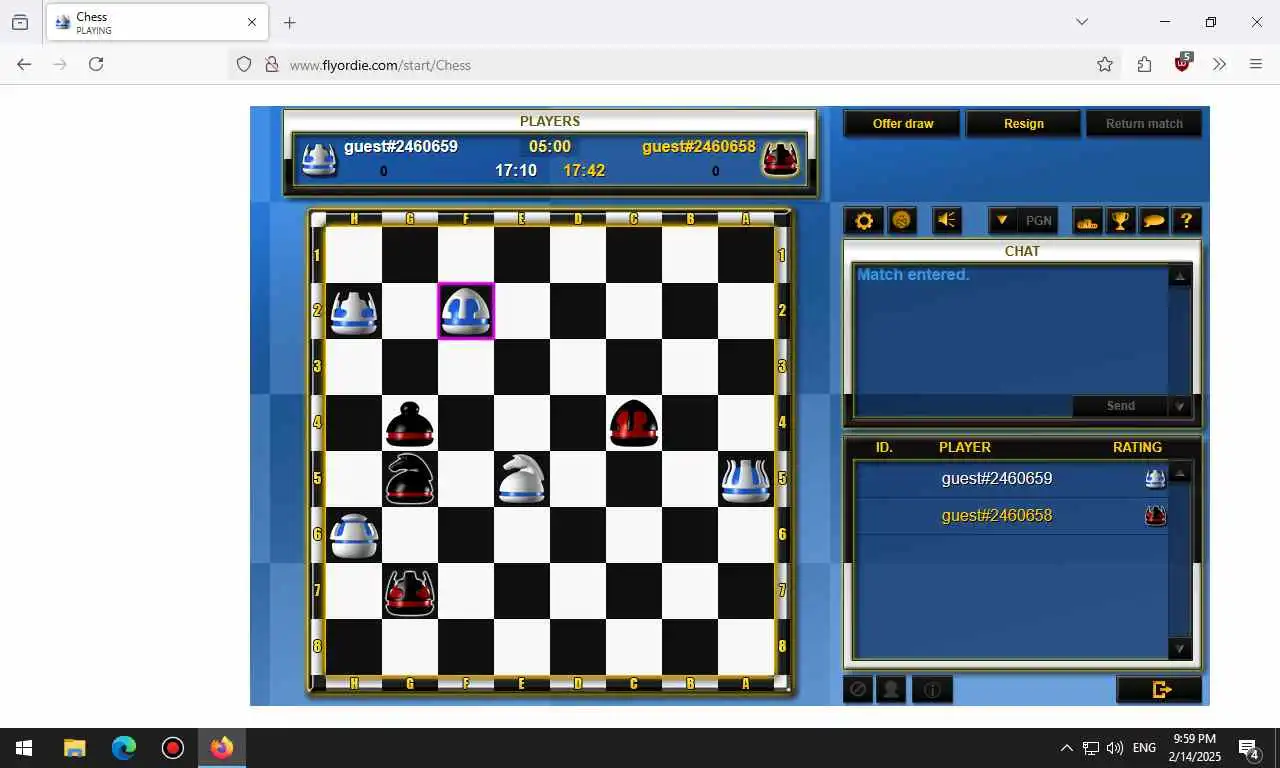1280x768 pixels.
Task: Select guest#2460659 in the player list
Action: [x=1010, y=479]
